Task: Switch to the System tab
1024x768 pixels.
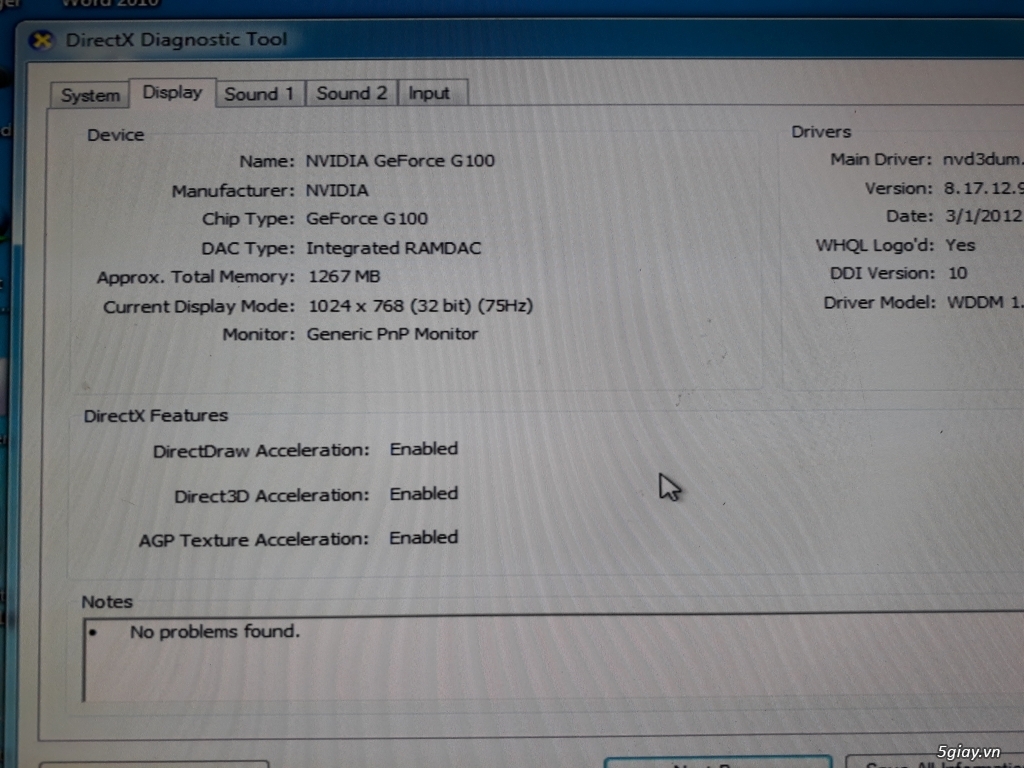Action: click(x=90, y=95)
